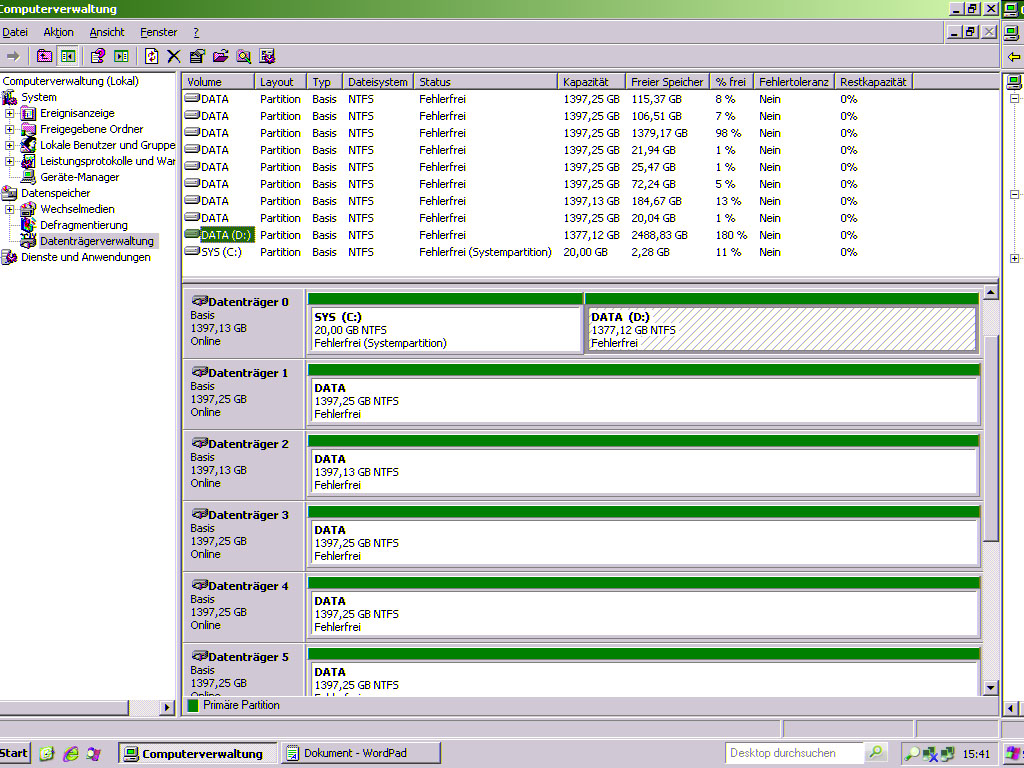Click the refresh toolbar icon
The height and width of the screenshot is (768, 1024).
point(151,56)
